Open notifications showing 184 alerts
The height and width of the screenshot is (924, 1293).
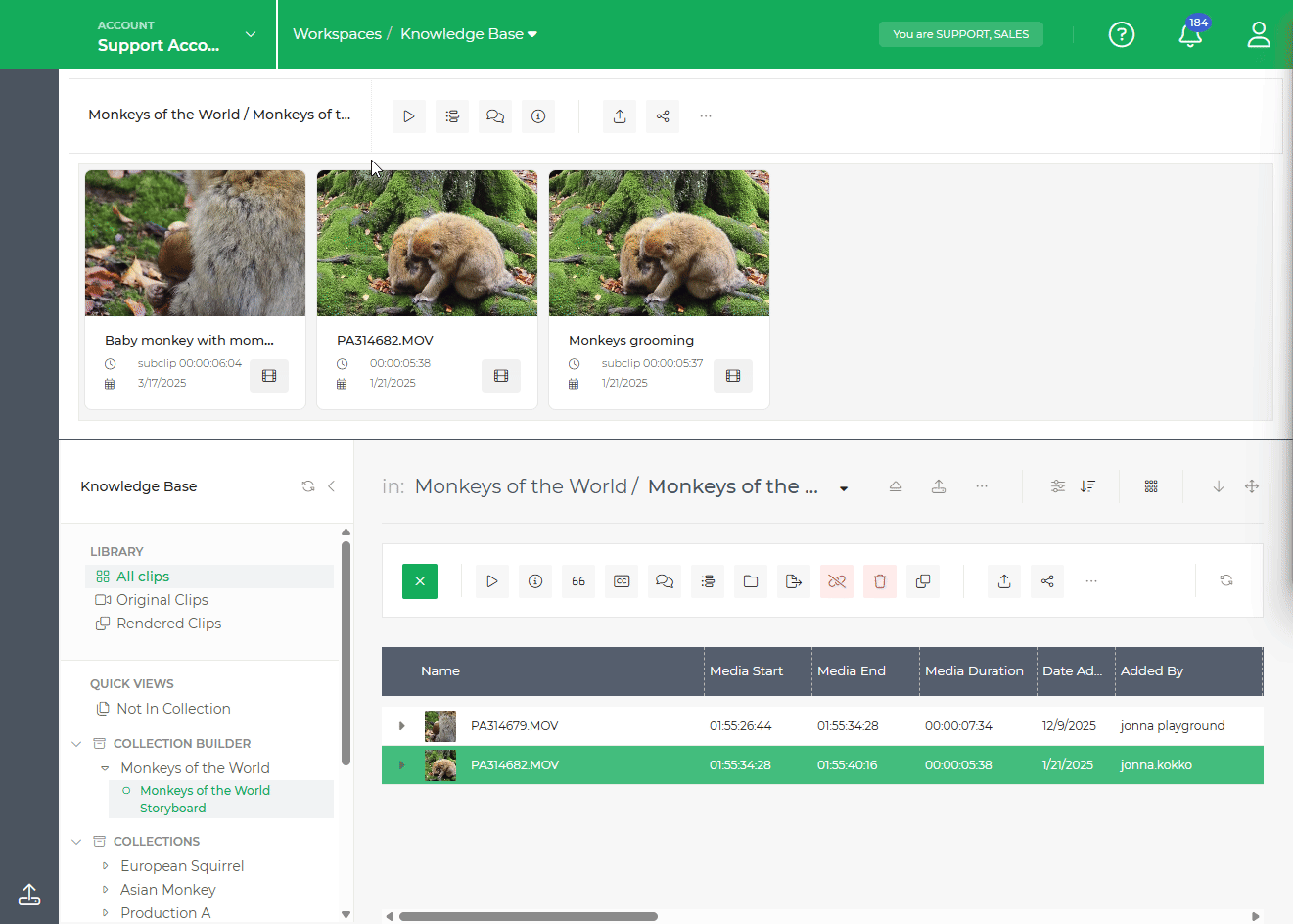(1190, 34)
